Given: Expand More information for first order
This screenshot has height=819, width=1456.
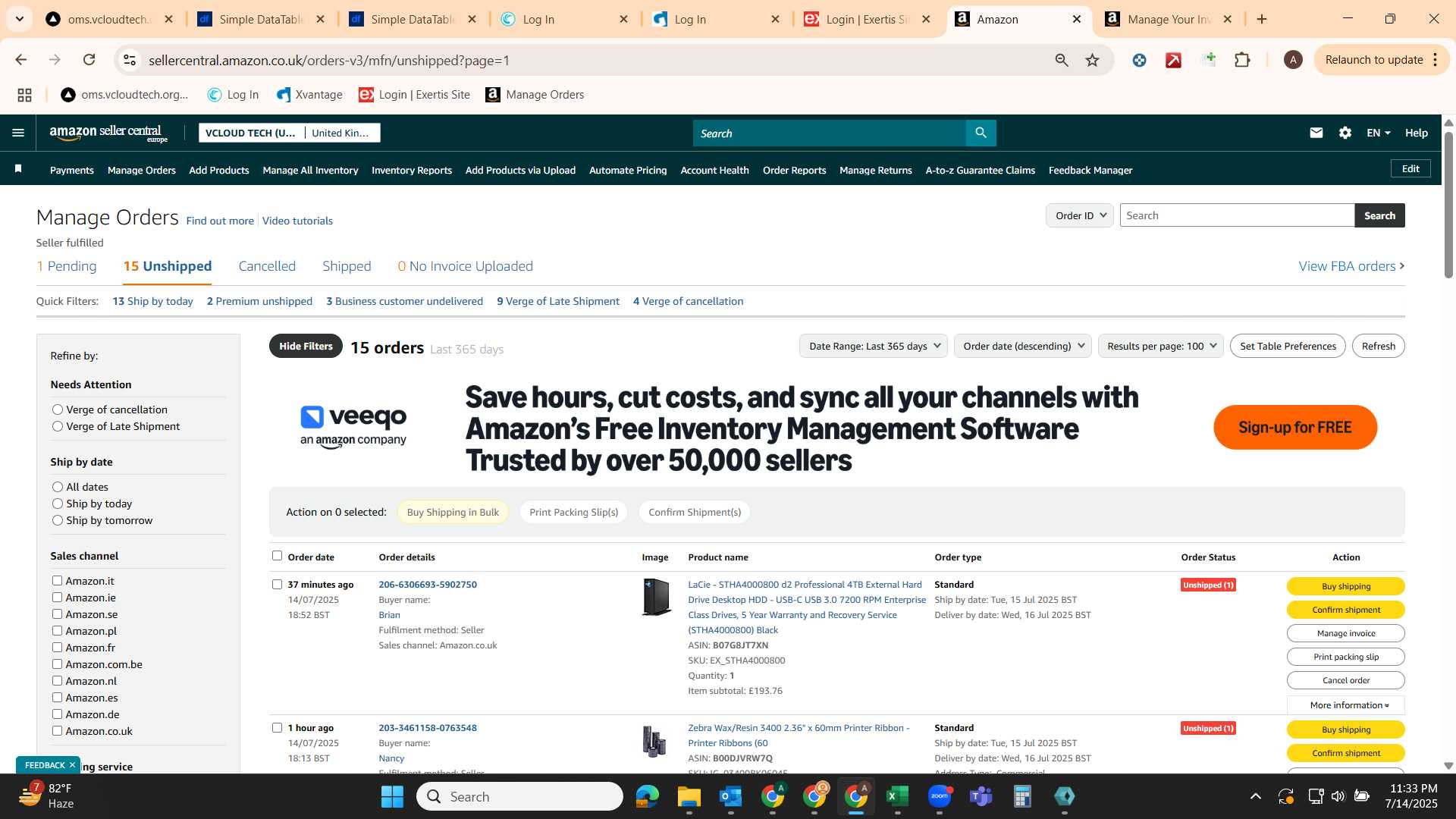Looking at the screenshot, I should [x=1346, y=704].
